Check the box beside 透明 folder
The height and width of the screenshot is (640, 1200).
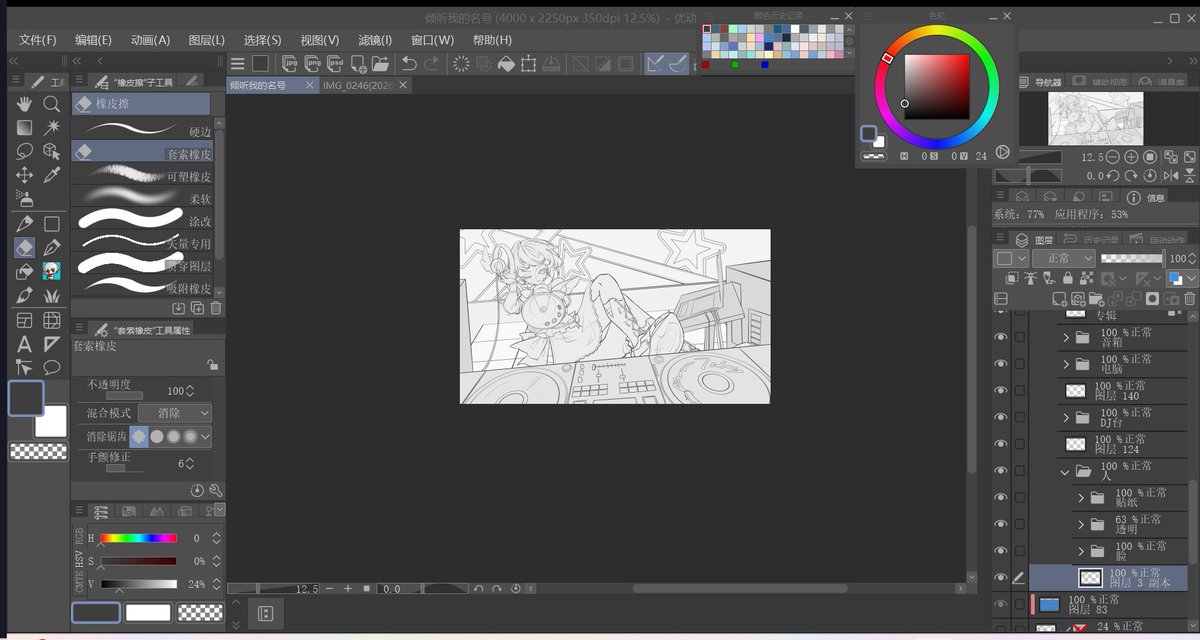[1019, 524]
